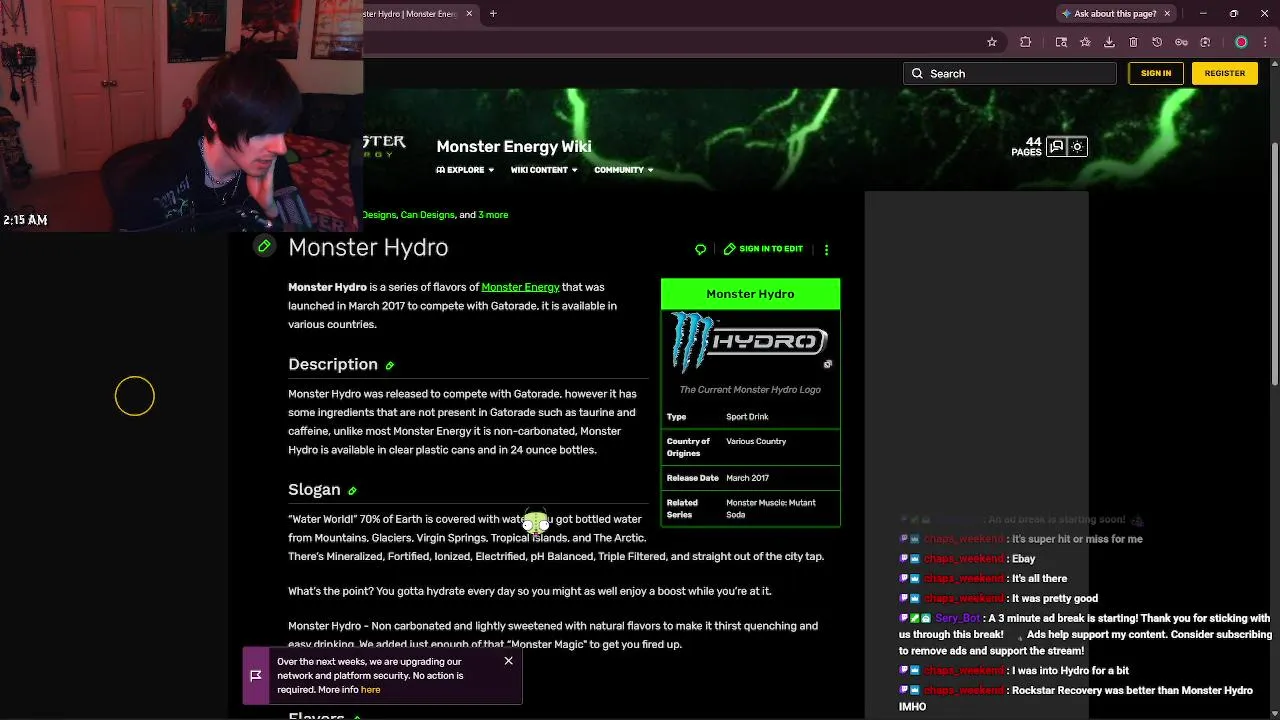Viewport: 1280px width, 720px height.
Task: Click 'Monster Muscle: Mutant Soda' related series text
Action: (770, 508)
